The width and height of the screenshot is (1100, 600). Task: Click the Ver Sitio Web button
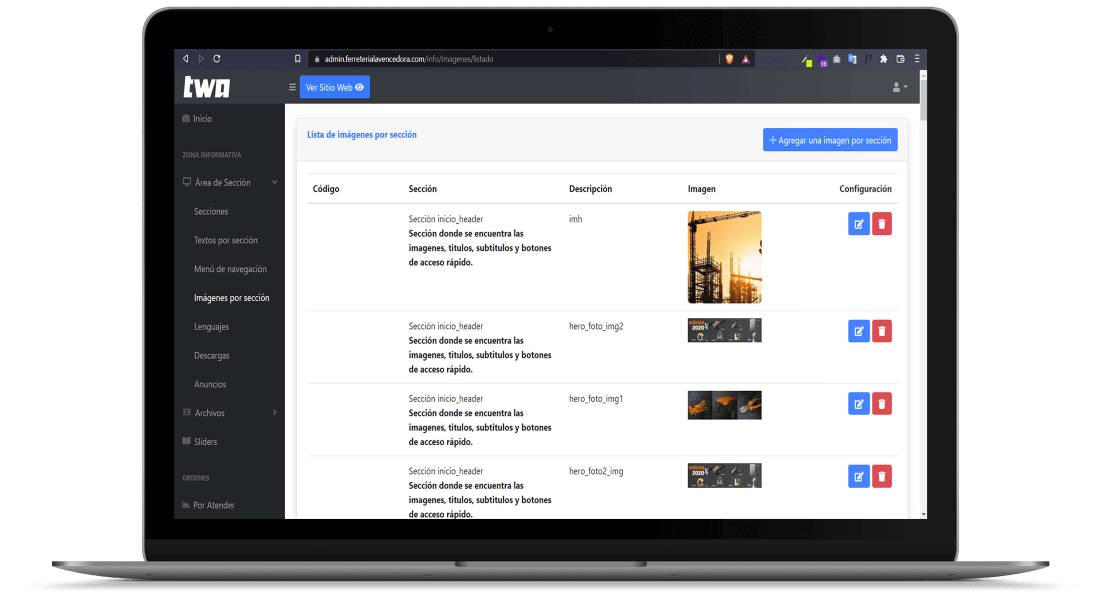(335, 88)
